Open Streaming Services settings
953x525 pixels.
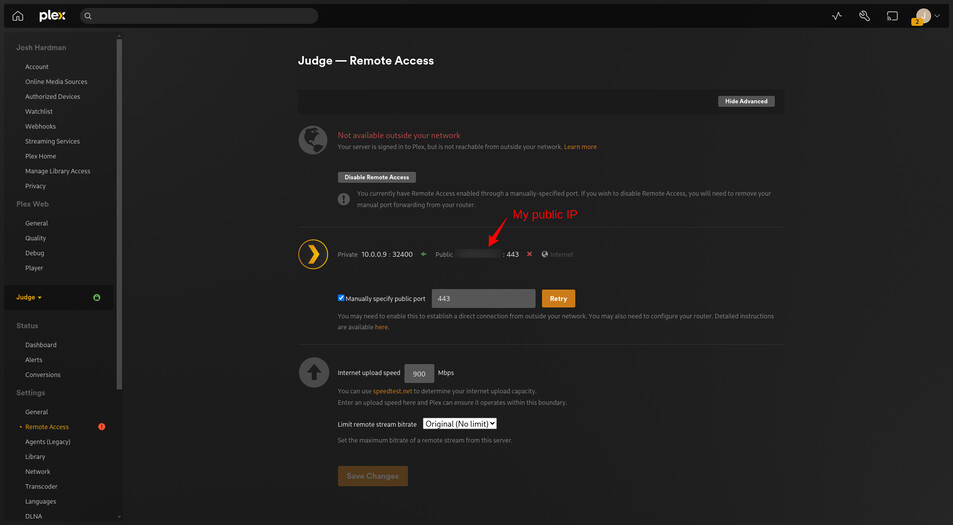point(52,142)
